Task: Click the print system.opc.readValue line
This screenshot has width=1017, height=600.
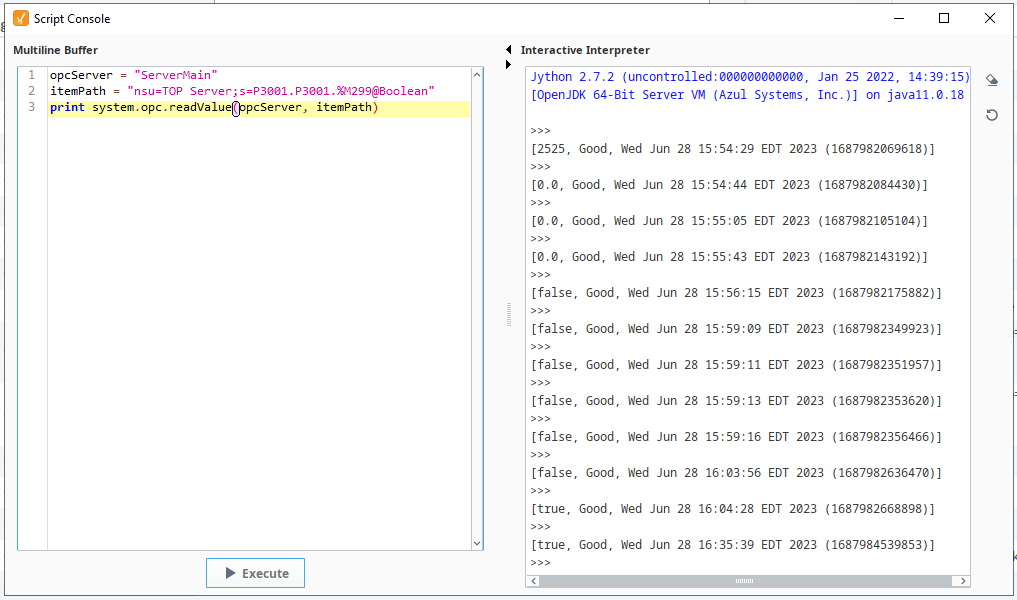Action: (x=214, y=107)
